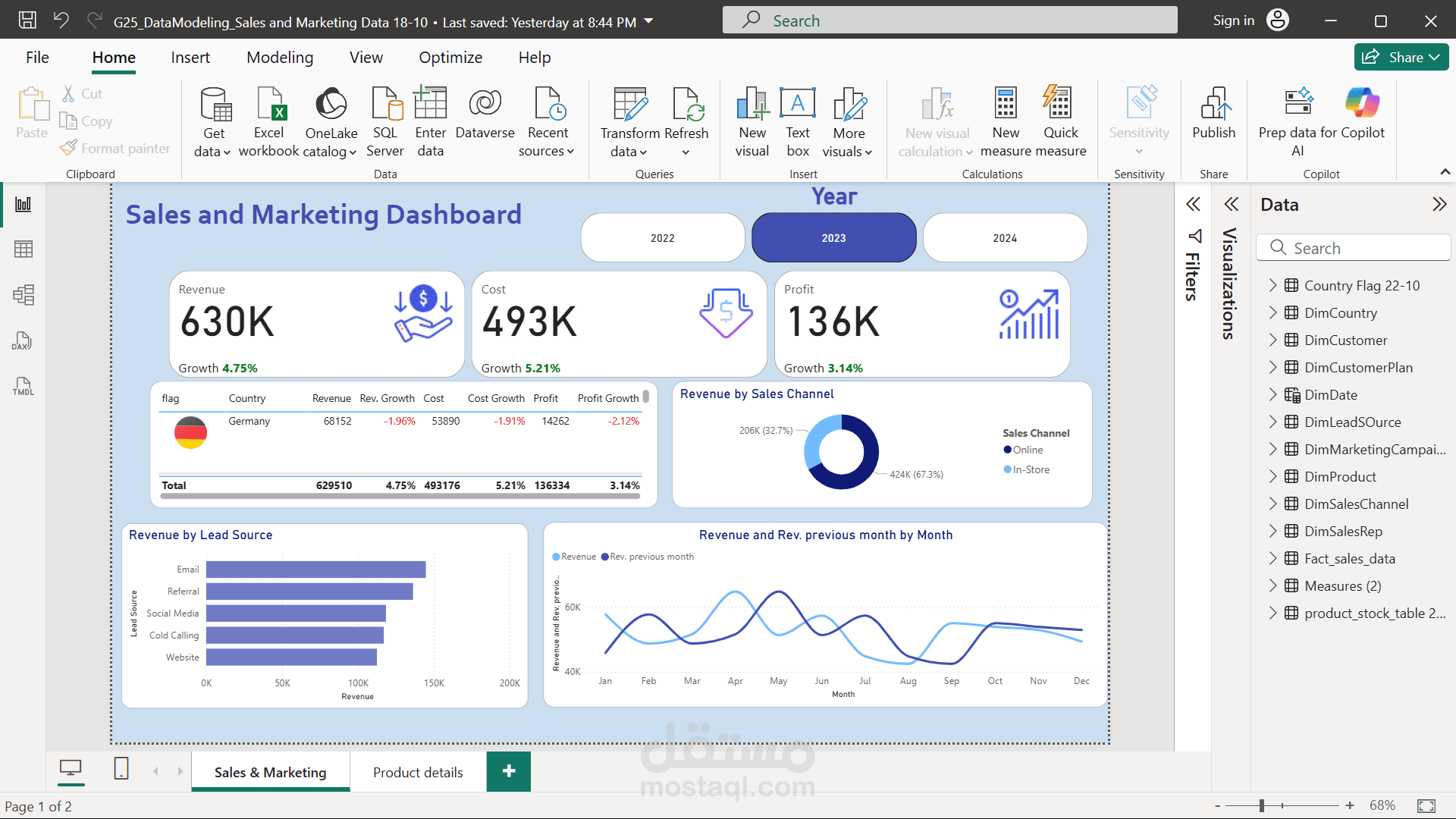1456x819 pixels.
Task: Click the Publish icon
Action: tap(1214, 104)
